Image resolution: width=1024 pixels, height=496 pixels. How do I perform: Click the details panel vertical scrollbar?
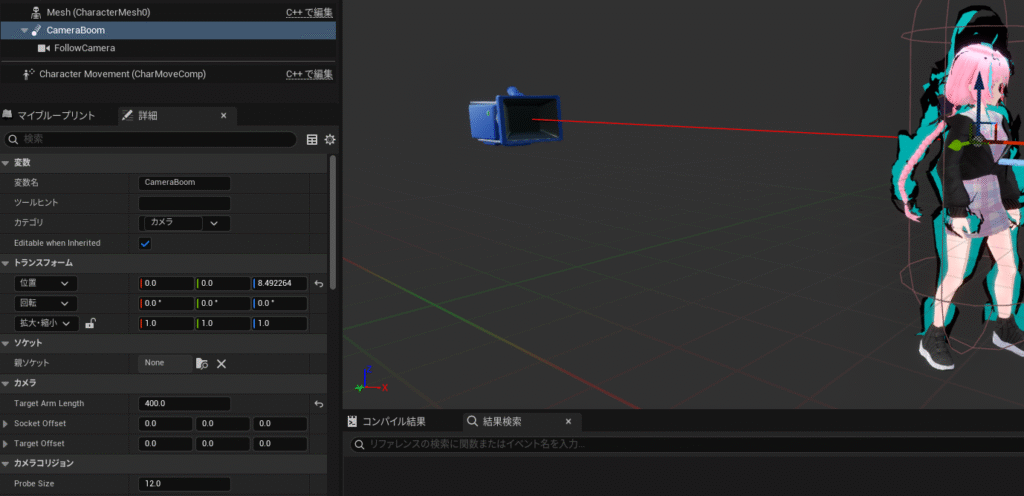(333, 222)
